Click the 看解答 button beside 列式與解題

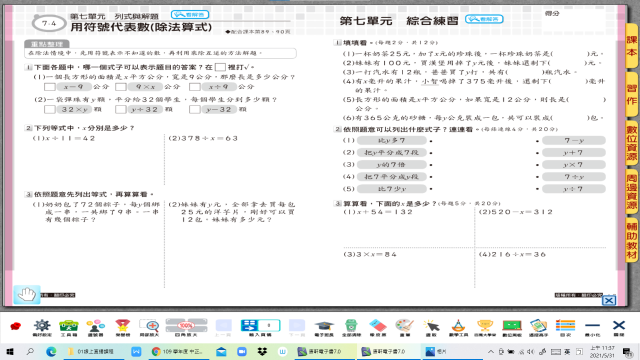(x=190, y=15)
